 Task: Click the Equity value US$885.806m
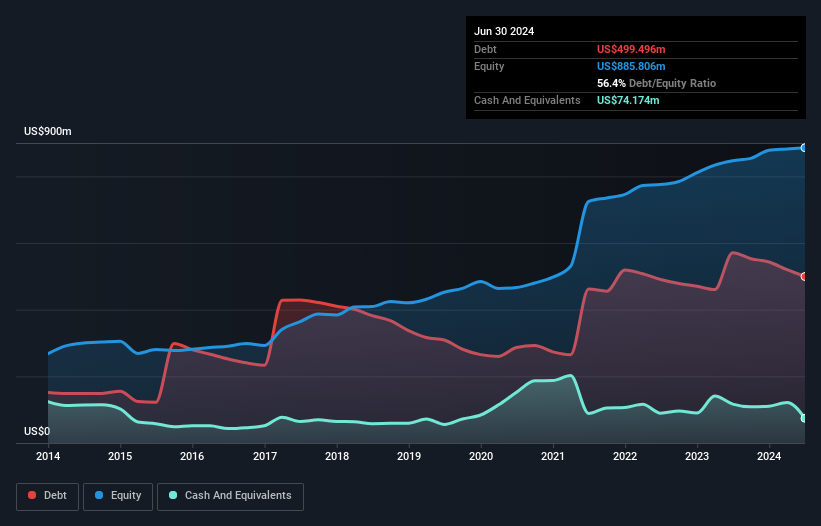(x=631, y=66)
